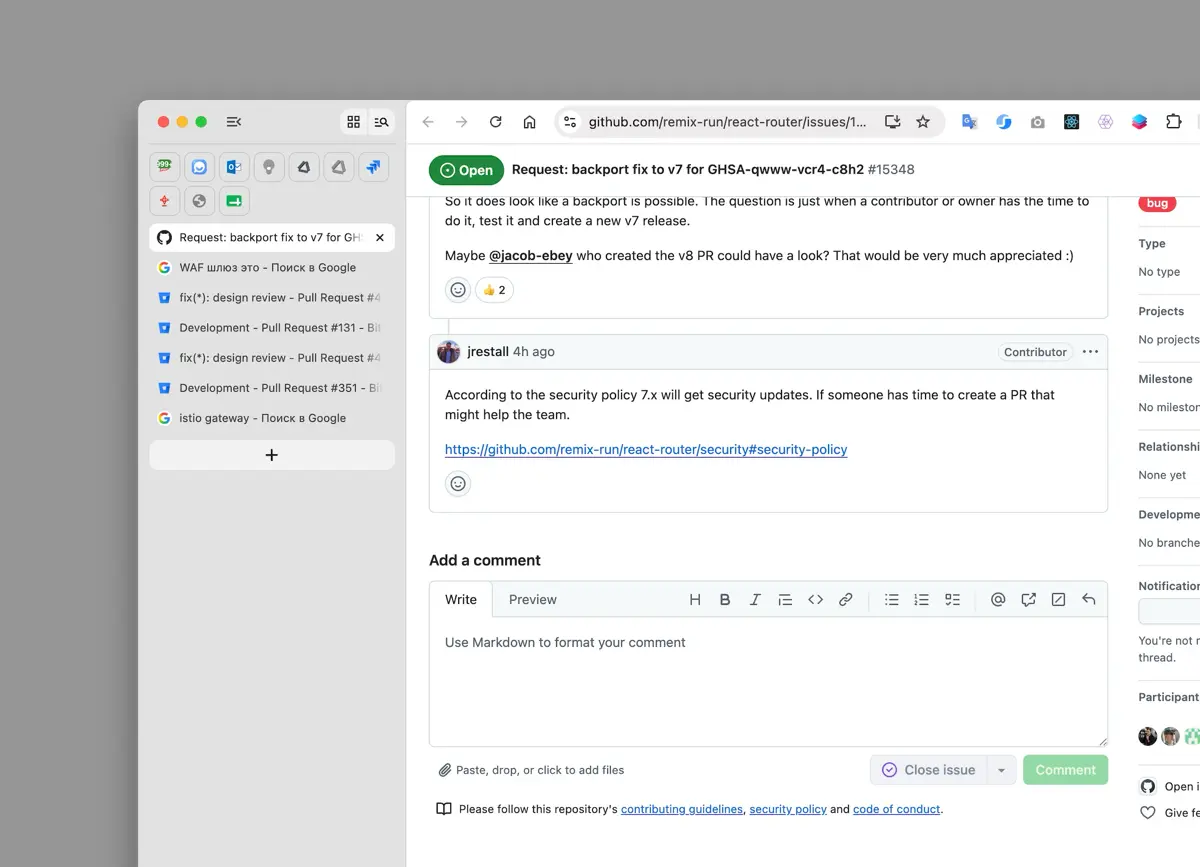
Task: Open the pinned red compass-shaped tab
Action: click(x=164, y=201)
